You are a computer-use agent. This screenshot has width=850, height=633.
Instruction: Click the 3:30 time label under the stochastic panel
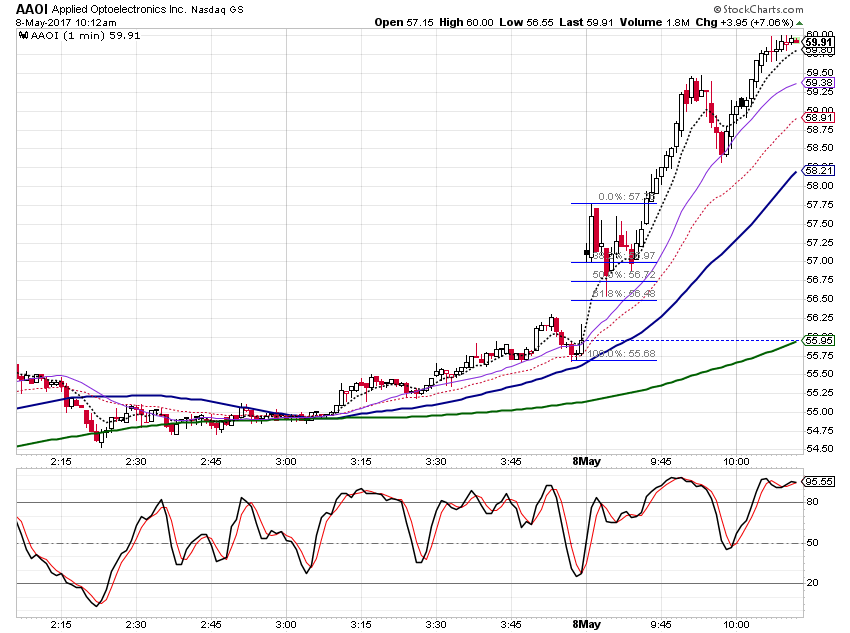click(x=436, y=624)
